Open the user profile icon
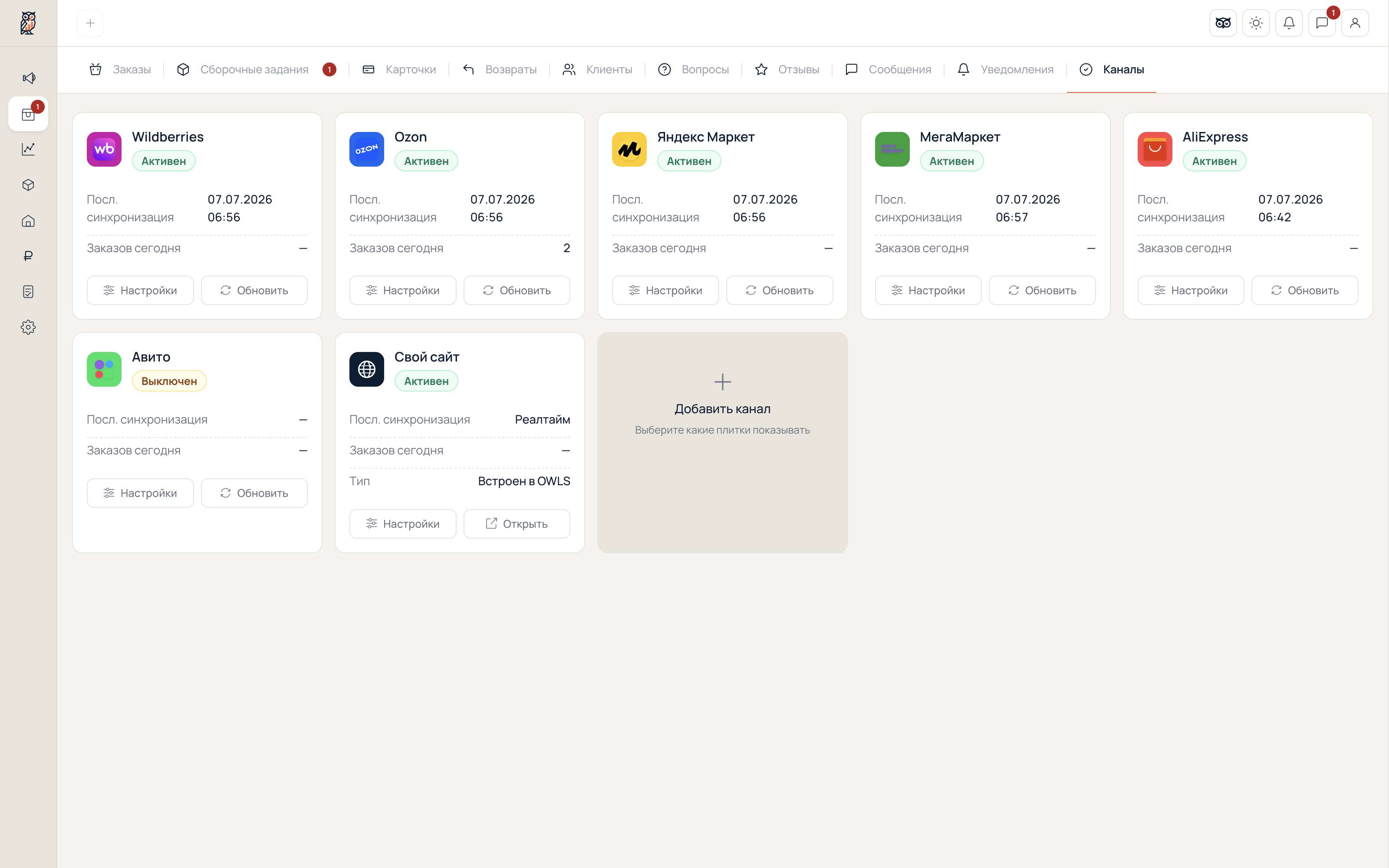 click(x=1355, y=23)
